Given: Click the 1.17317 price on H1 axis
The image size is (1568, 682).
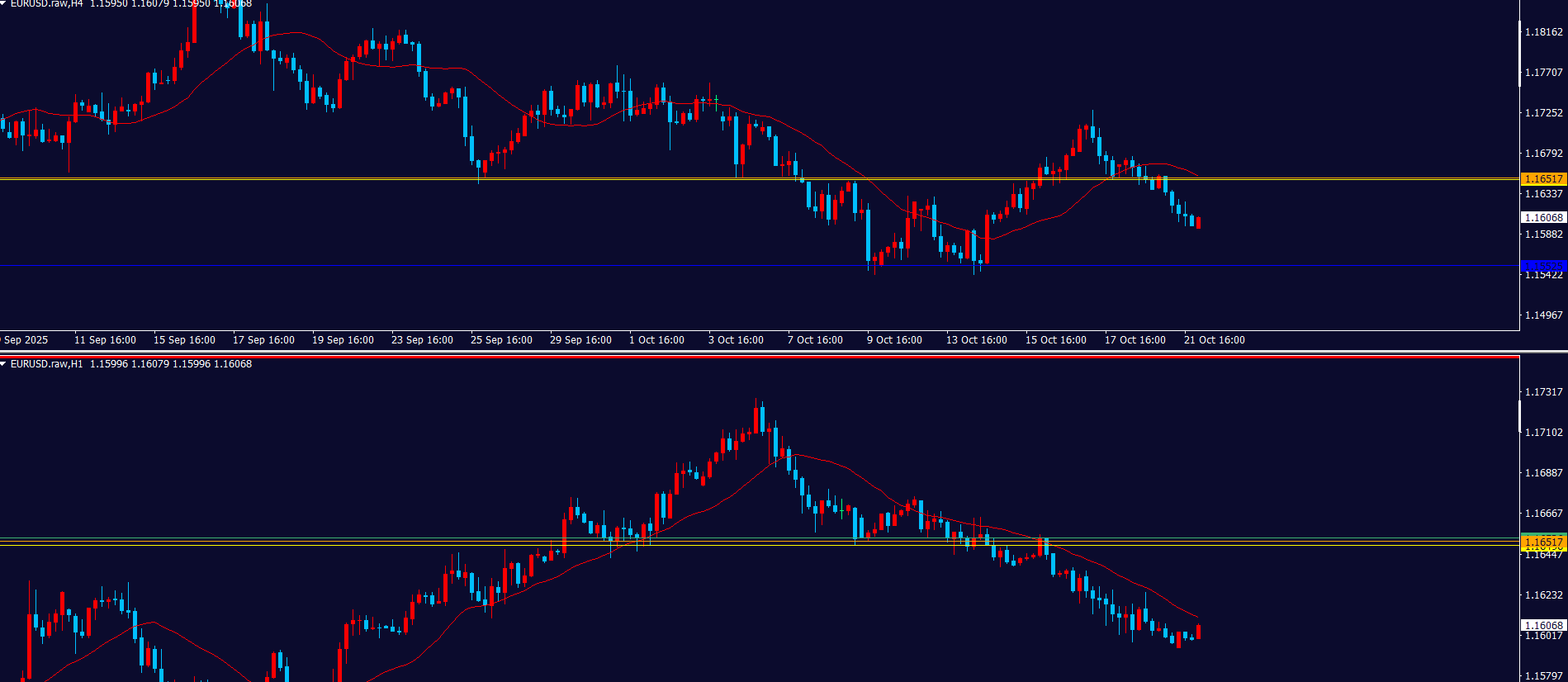Looking at the screenshot, I should [x=1542, y=392].
